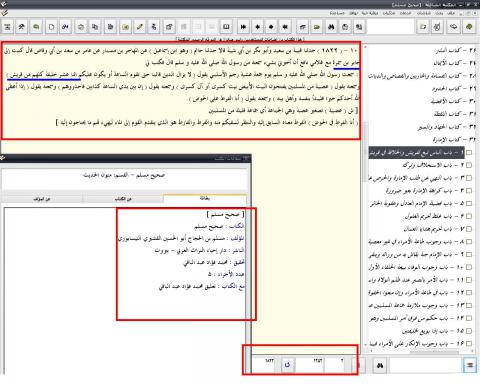Image resolution: width=480 pixels, height=384 pixels.
Task: Click the rewind double arrow navigation icon
Action: tap(285, 27)
